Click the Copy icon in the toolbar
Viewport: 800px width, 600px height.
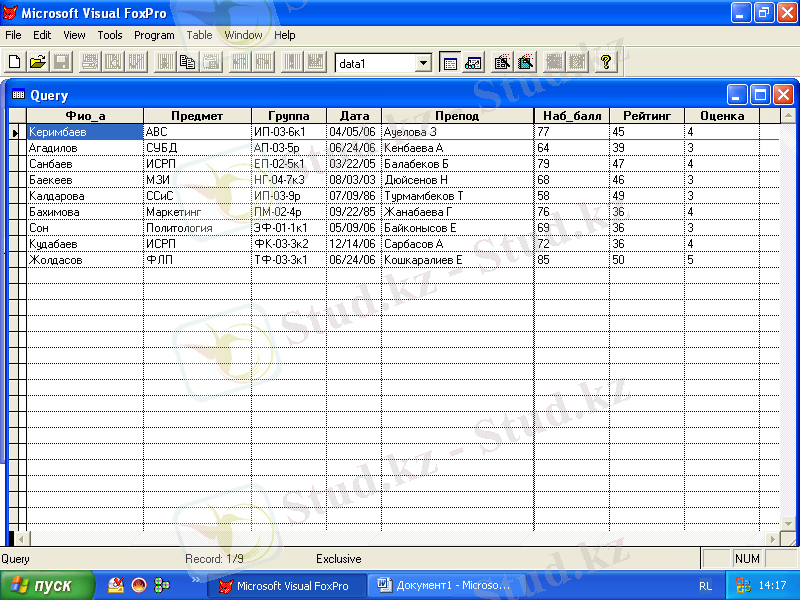pyautogui.click(x=187, y=62)
